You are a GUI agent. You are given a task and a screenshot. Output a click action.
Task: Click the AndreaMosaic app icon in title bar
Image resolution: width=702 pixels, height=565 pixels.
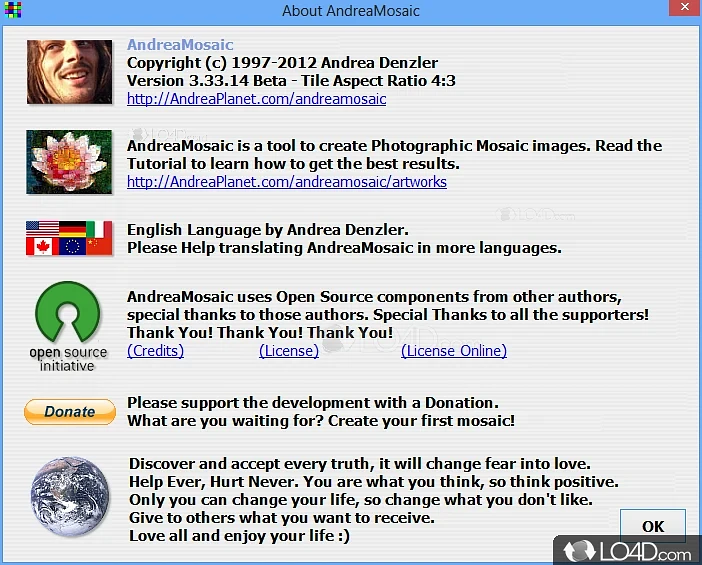[x=13, y=10]
